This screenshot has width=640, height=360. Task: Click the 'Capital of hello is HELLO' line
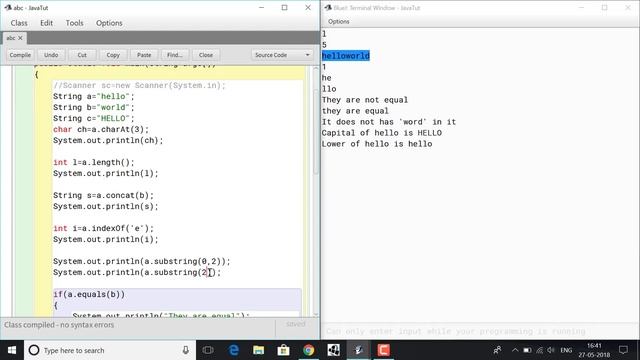coord(382,133)
